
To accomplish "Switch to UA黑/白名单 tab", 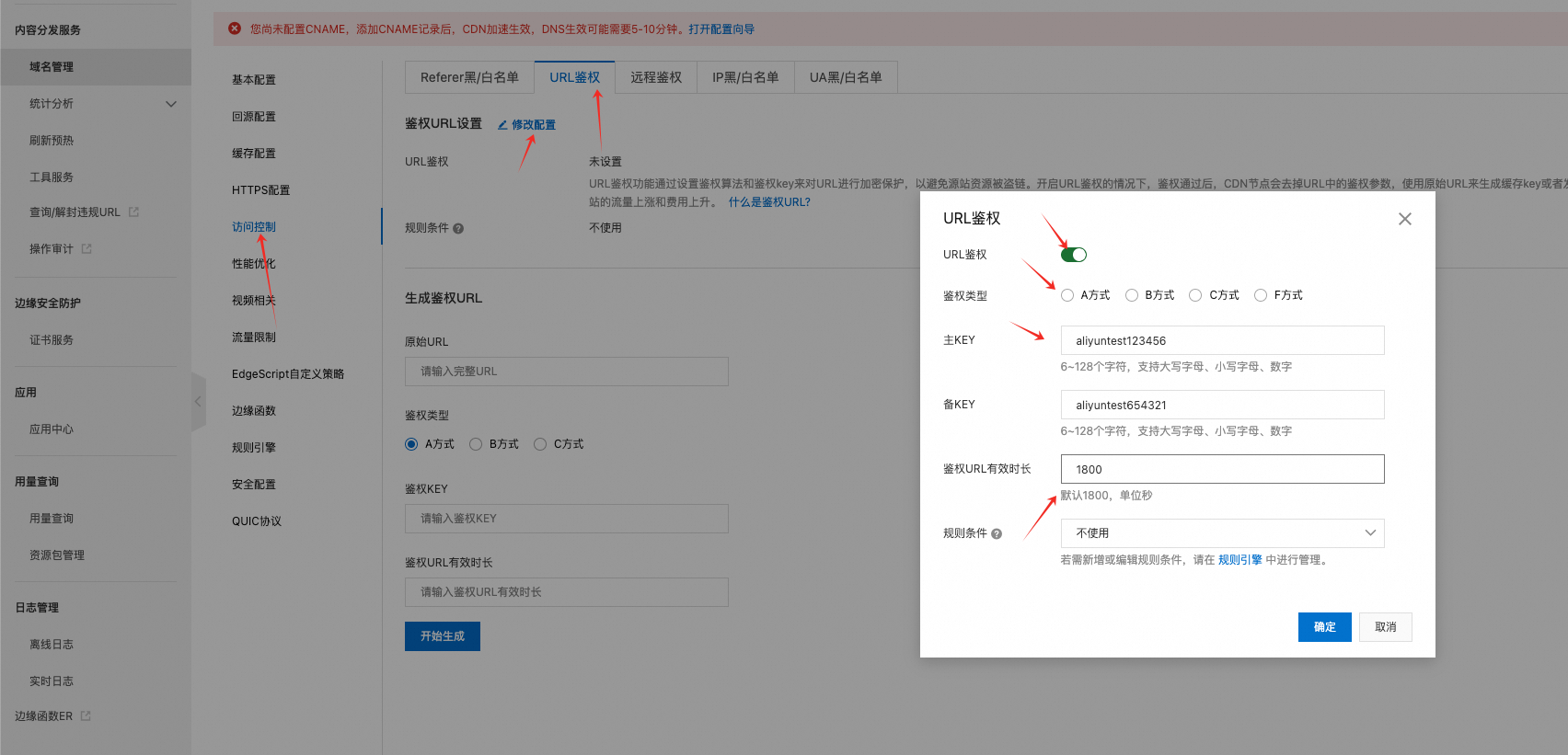I will [x=846, y=77].
